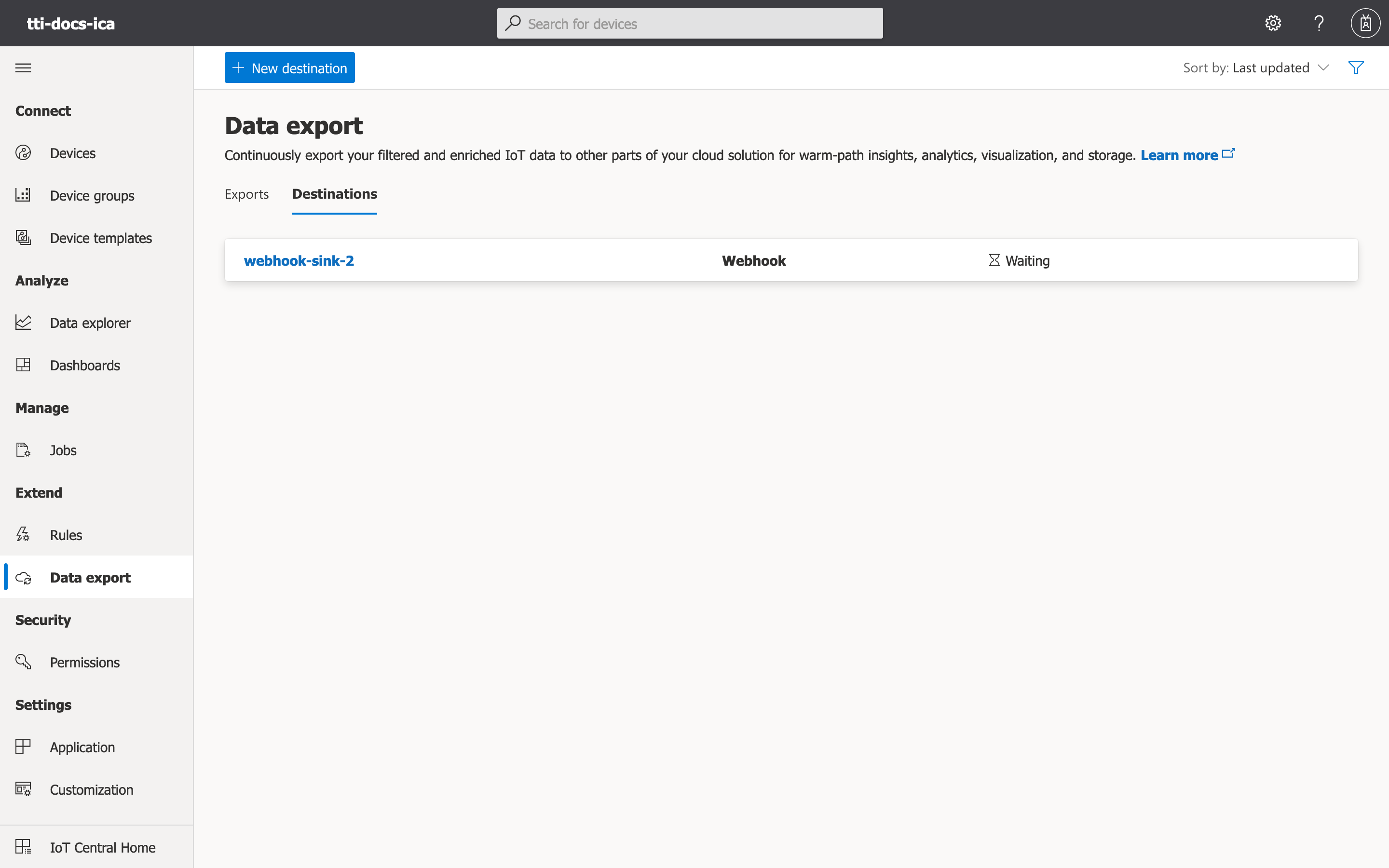
Task: Click the IoT Central Home icon
Action: point(23,846)
